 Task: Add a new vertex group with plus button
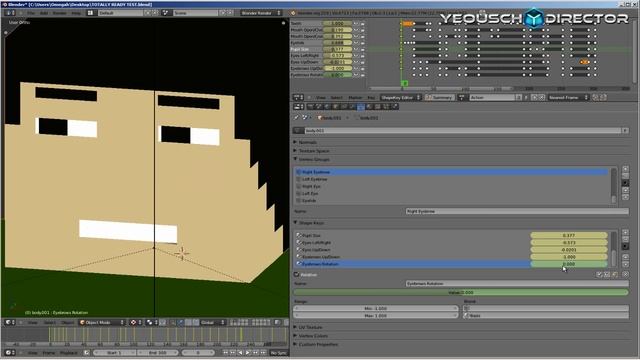click(626, 169)
